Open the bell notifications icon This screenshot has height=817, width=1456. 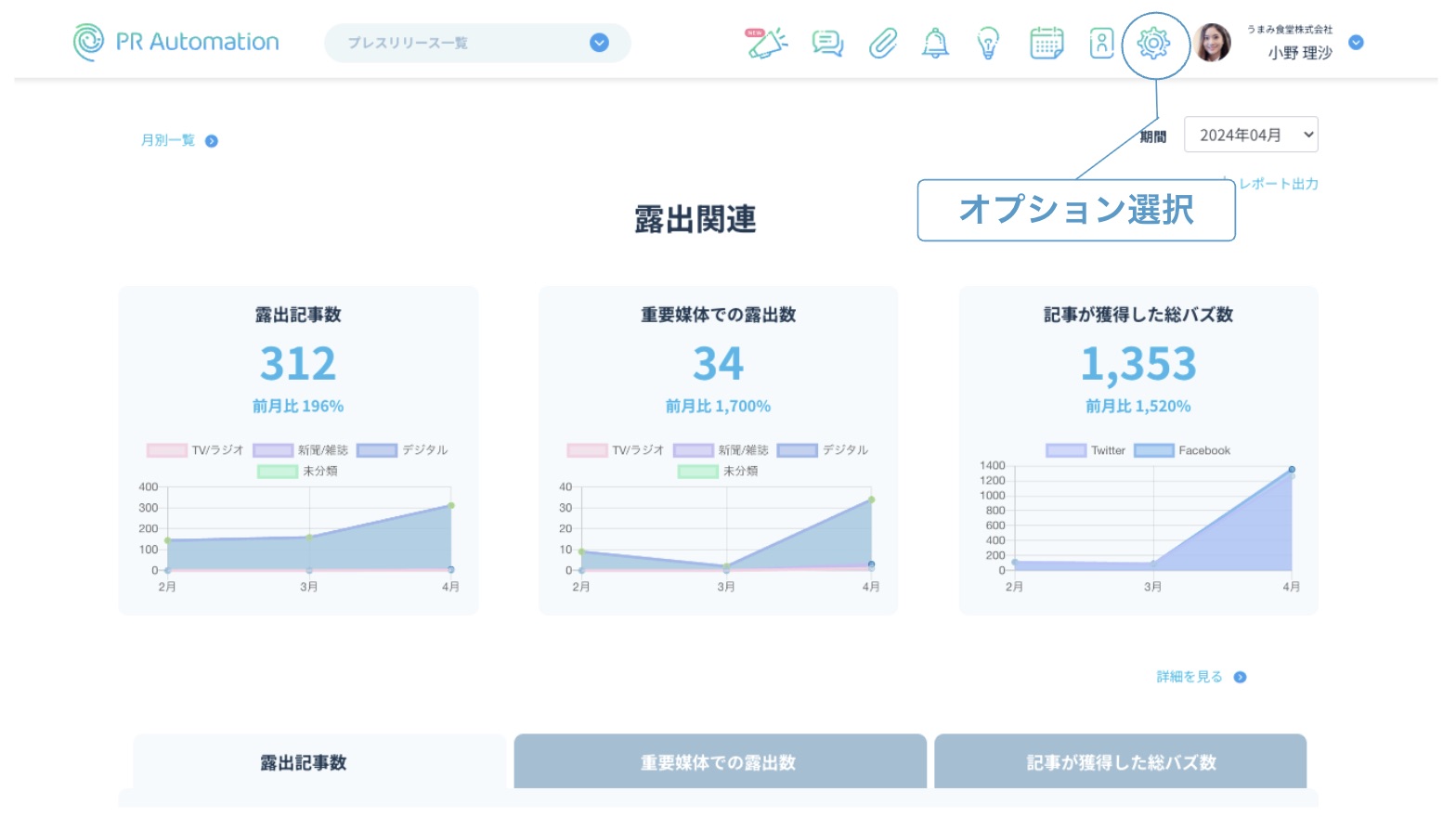point(935,43)
